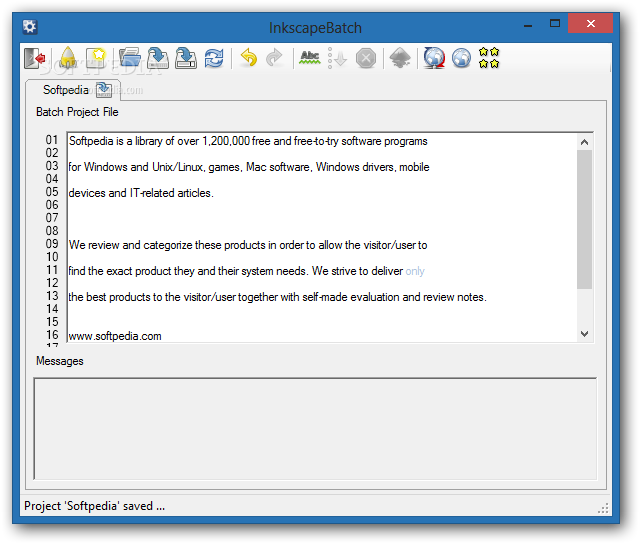Screen dimensions: 640x544
Task: Click the window resize grip in status bar
Action: [603, 508]
